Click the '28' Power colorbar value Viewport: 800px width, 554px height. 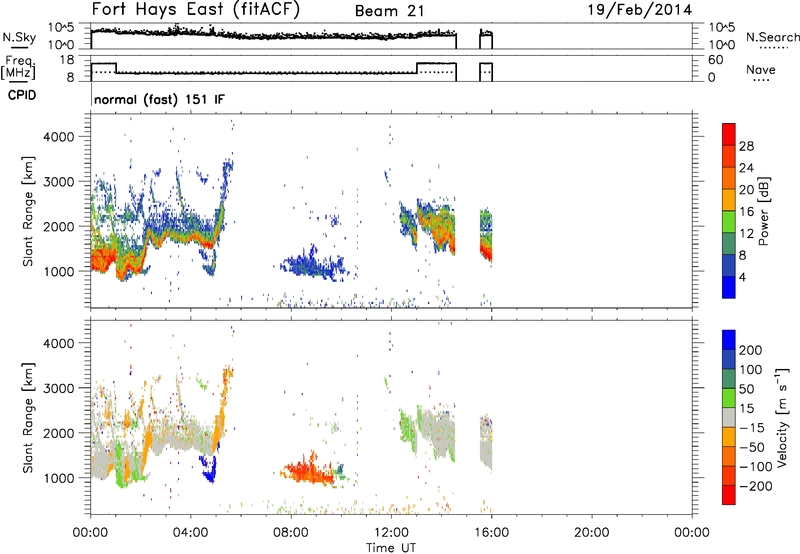746,146
